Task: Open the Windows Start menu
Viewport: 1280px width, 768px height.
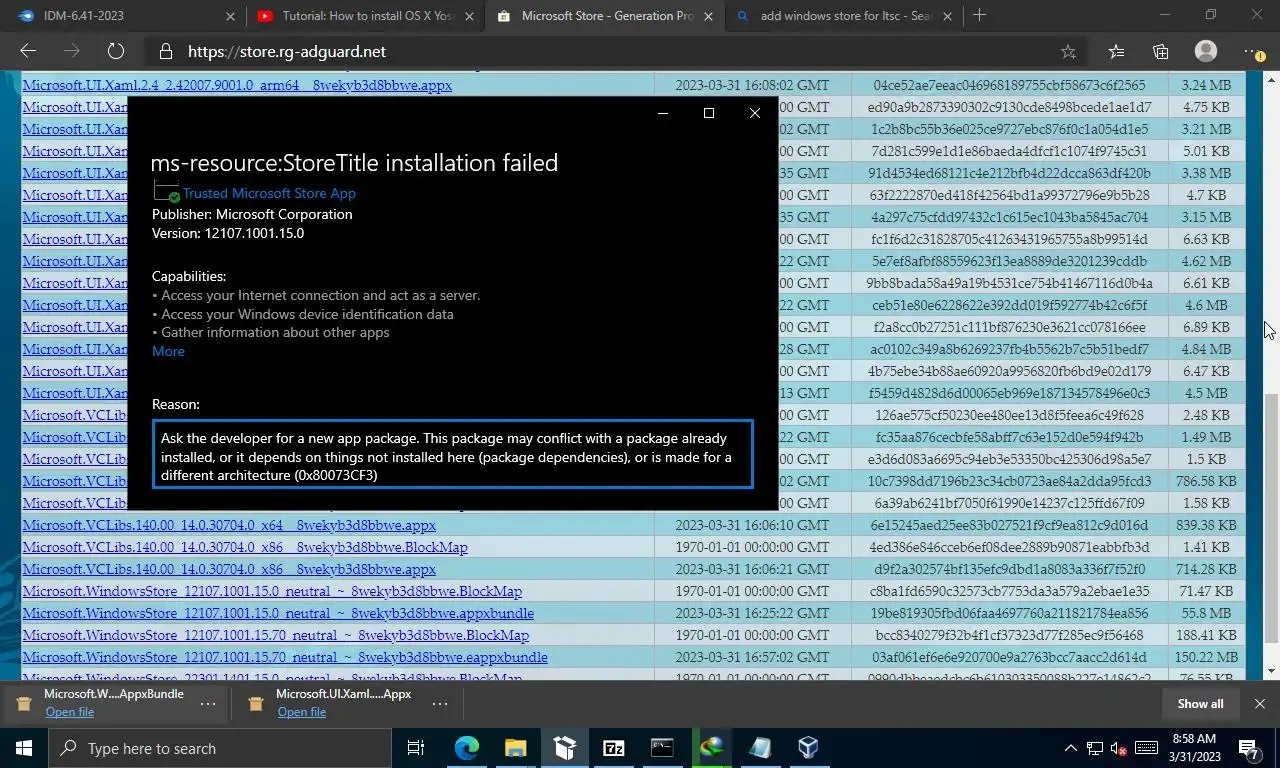Action: click(24, 748)
